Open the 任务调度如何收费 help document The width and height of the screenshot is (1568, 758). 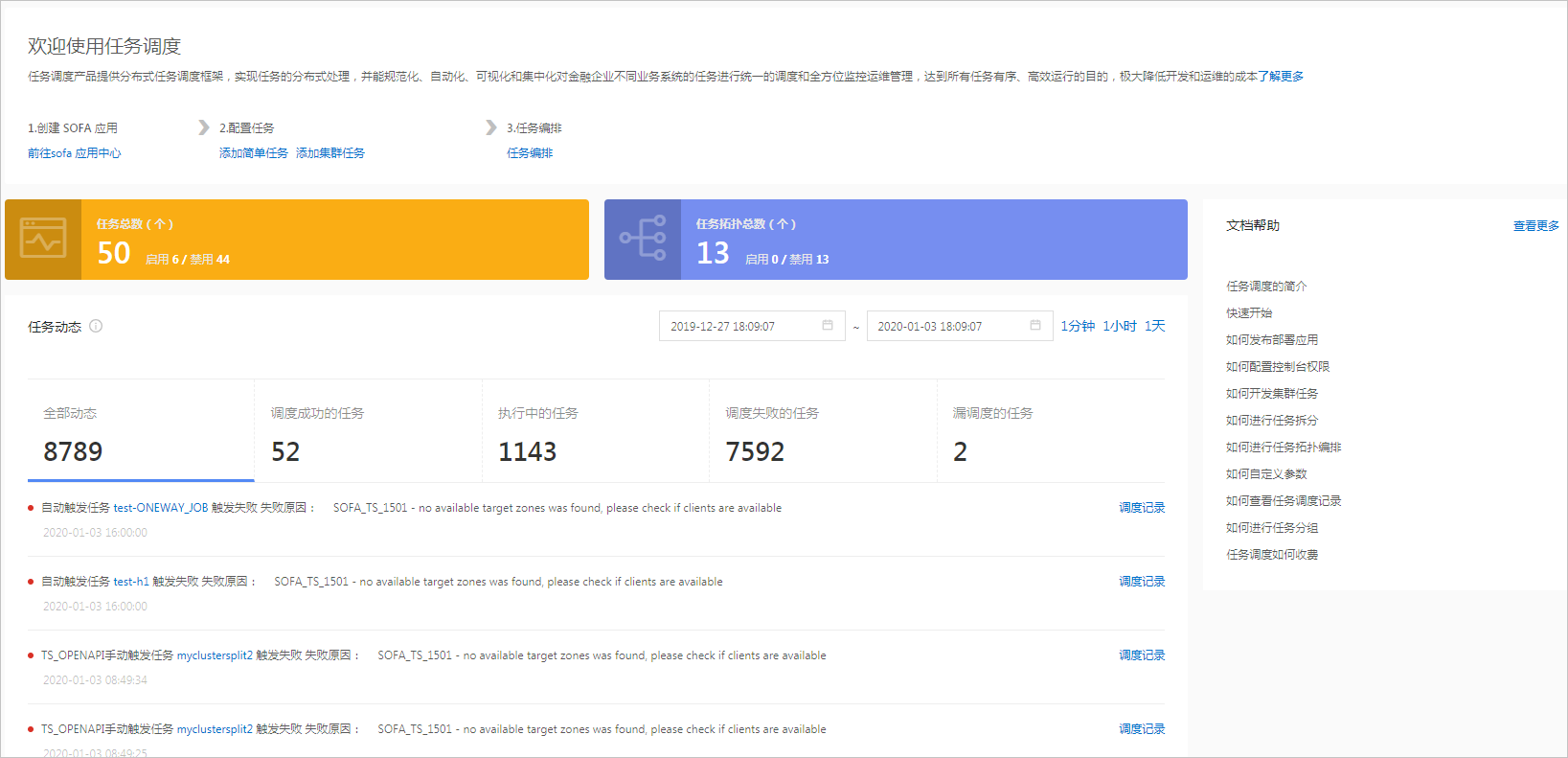point(1272,555)
